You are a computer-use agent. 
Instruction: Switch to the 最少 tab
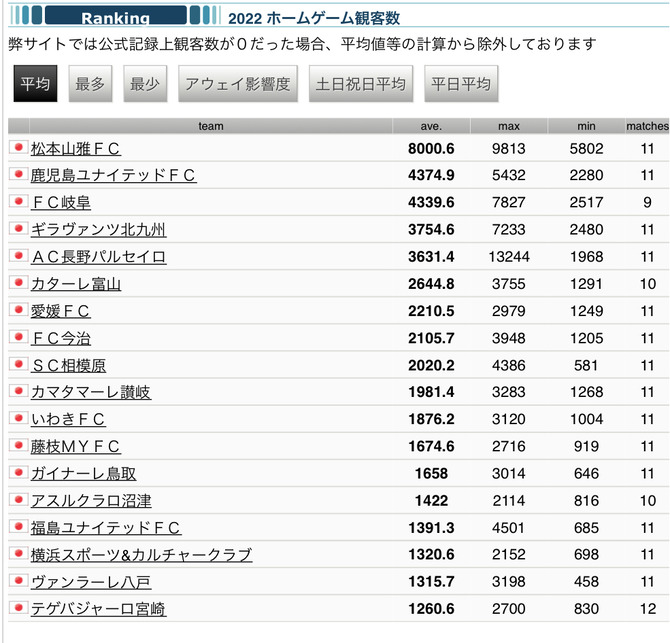click(145, 83)
